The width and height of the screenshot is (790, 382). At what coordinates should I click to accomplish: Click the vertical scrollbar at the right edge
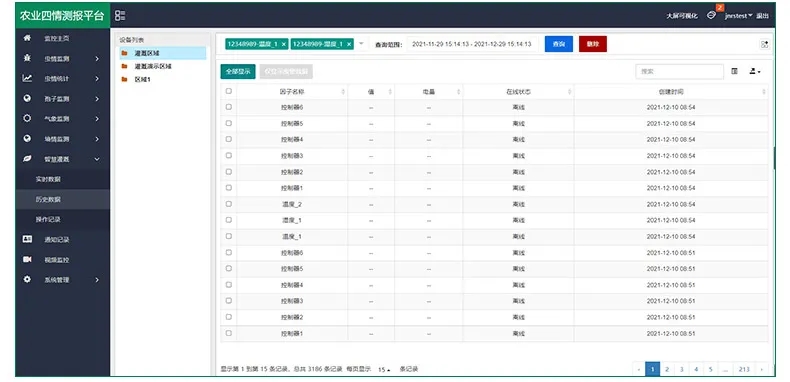point(774,158)
